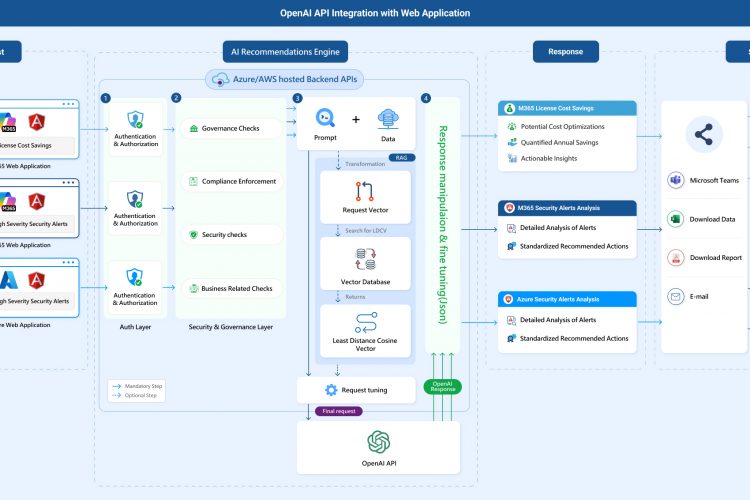Click the Potential Cost Optimizations icon
Viewport: 750px width, 500px height.
[512, 127]
